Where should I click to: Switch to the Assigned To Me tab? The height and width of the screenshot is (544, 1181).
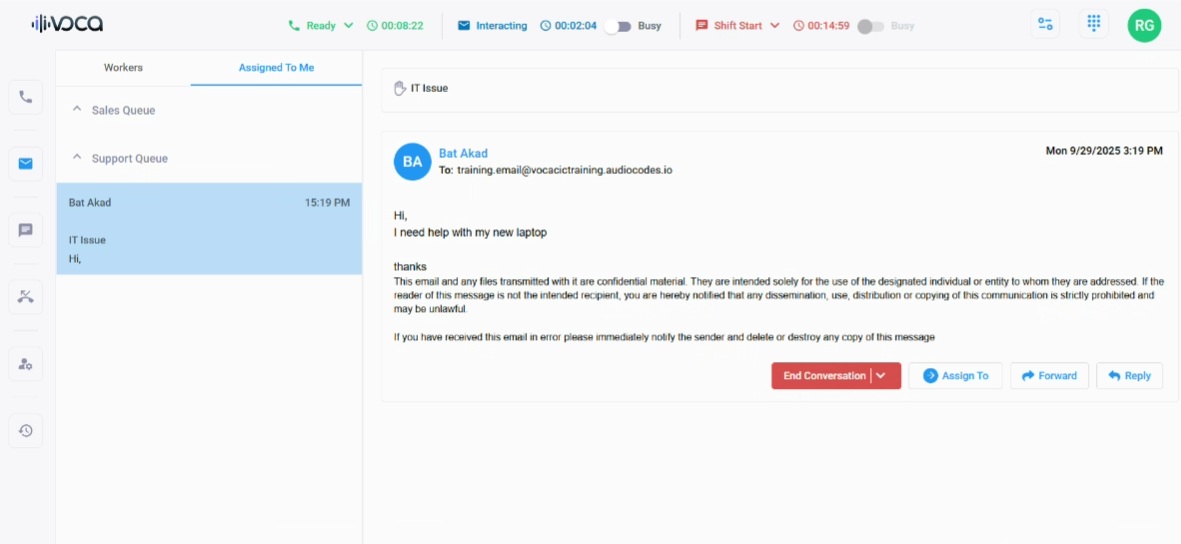276,68
